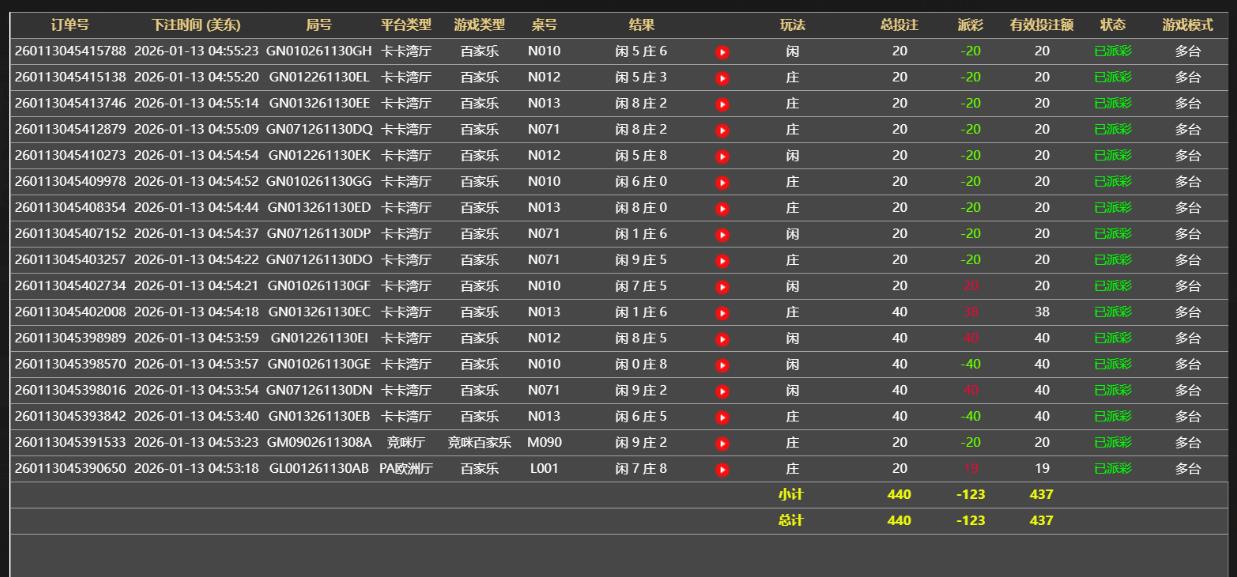Click the play icon for table L001 row
This screenshot has height=577, width=1237.
(722, 468)
